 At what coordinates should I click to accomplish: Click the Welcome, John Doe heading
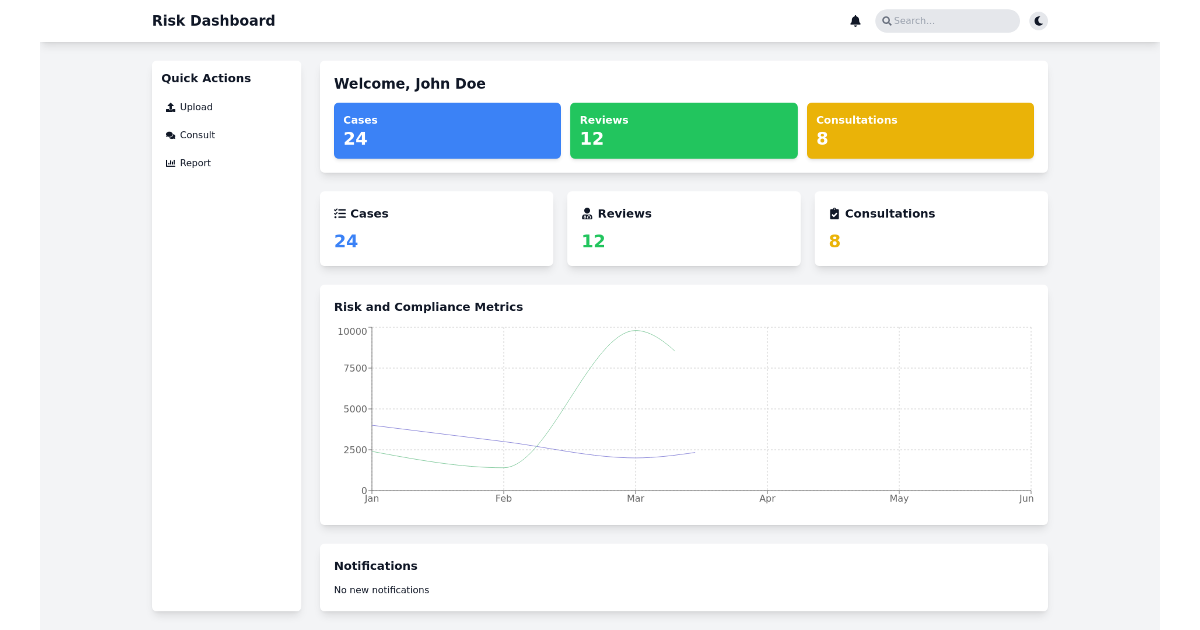411,84
